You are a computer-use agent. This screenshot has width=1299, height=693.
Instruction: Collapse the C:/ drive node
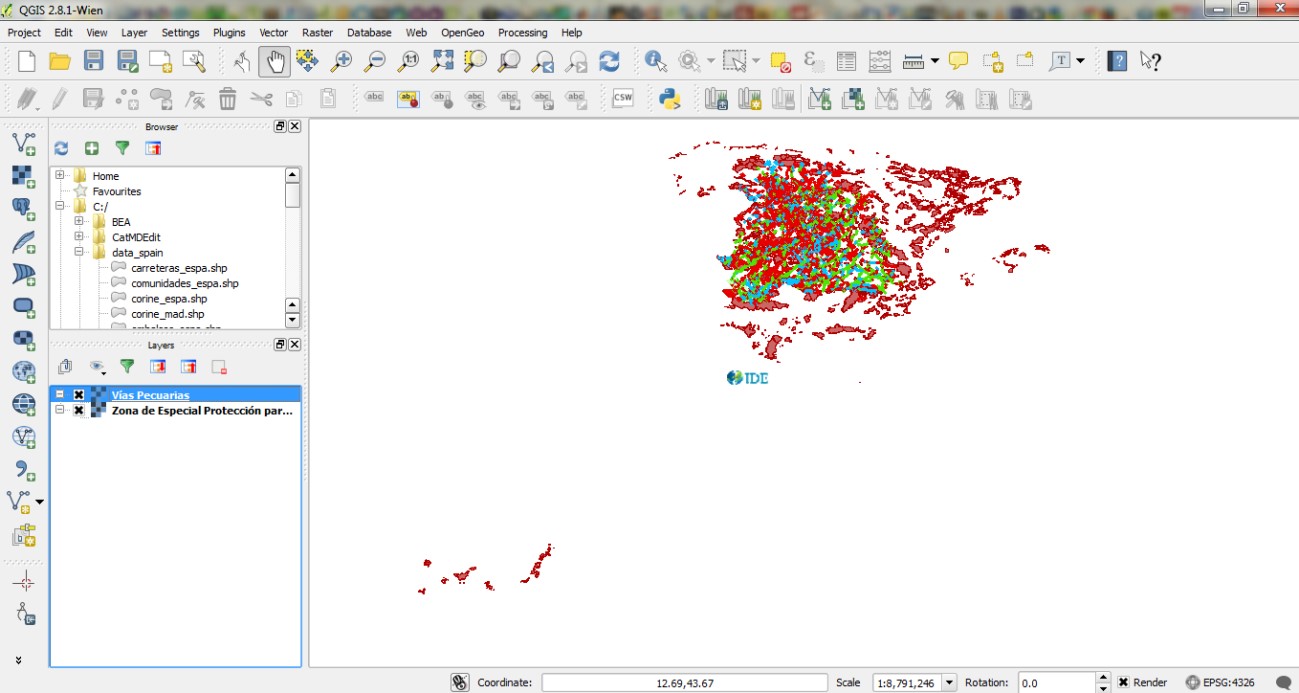coord(60,206)
